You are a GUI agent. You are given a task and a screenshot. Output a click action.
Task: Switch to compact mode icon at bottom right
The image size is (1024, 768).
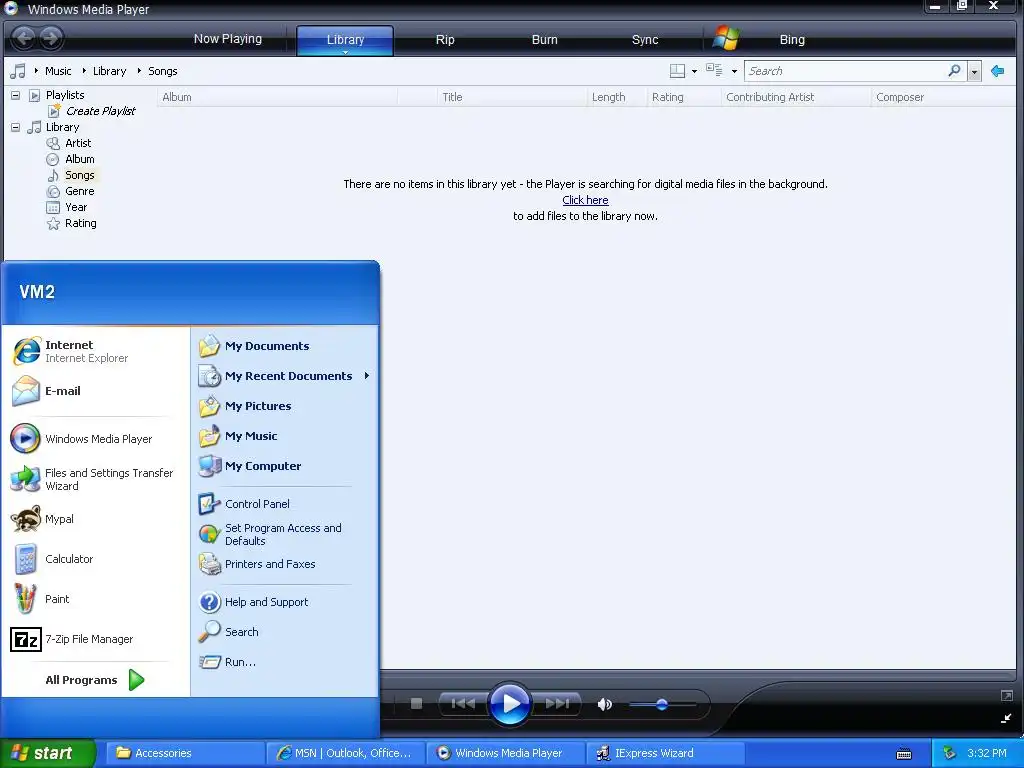tap(1006, 718)
